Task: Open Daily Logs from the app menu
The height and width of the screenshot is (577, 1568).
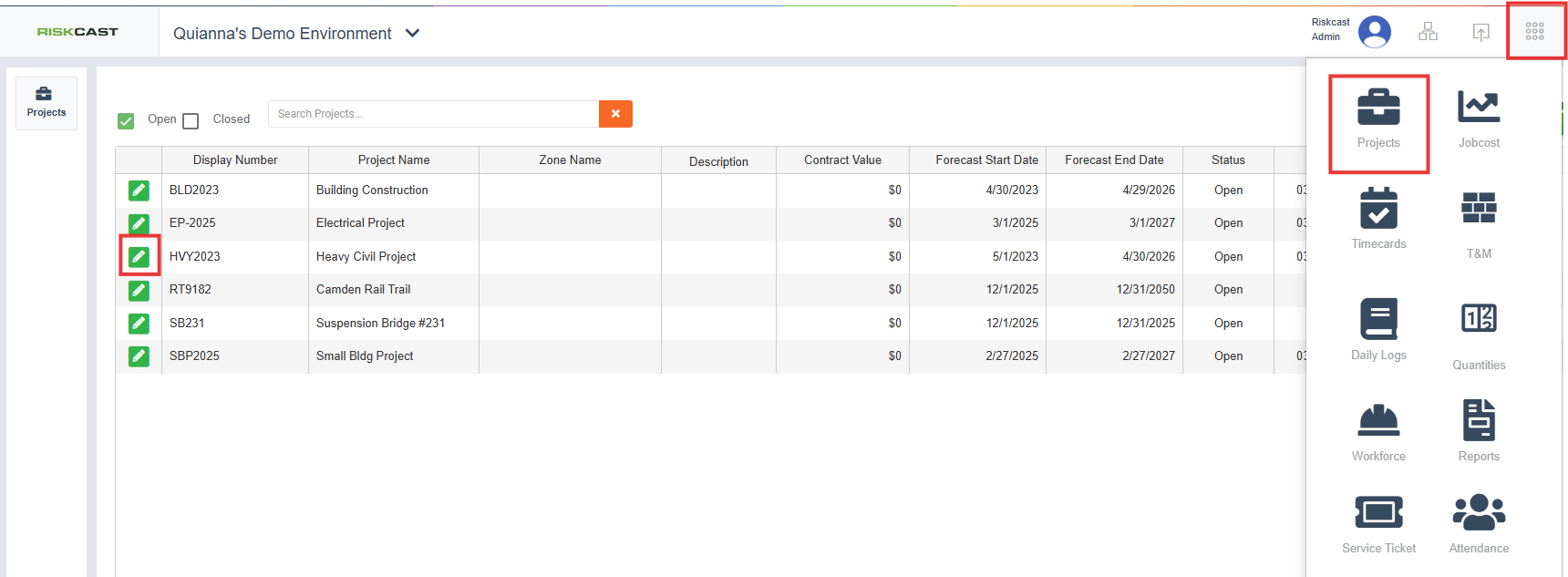Action: (1378, 329)
